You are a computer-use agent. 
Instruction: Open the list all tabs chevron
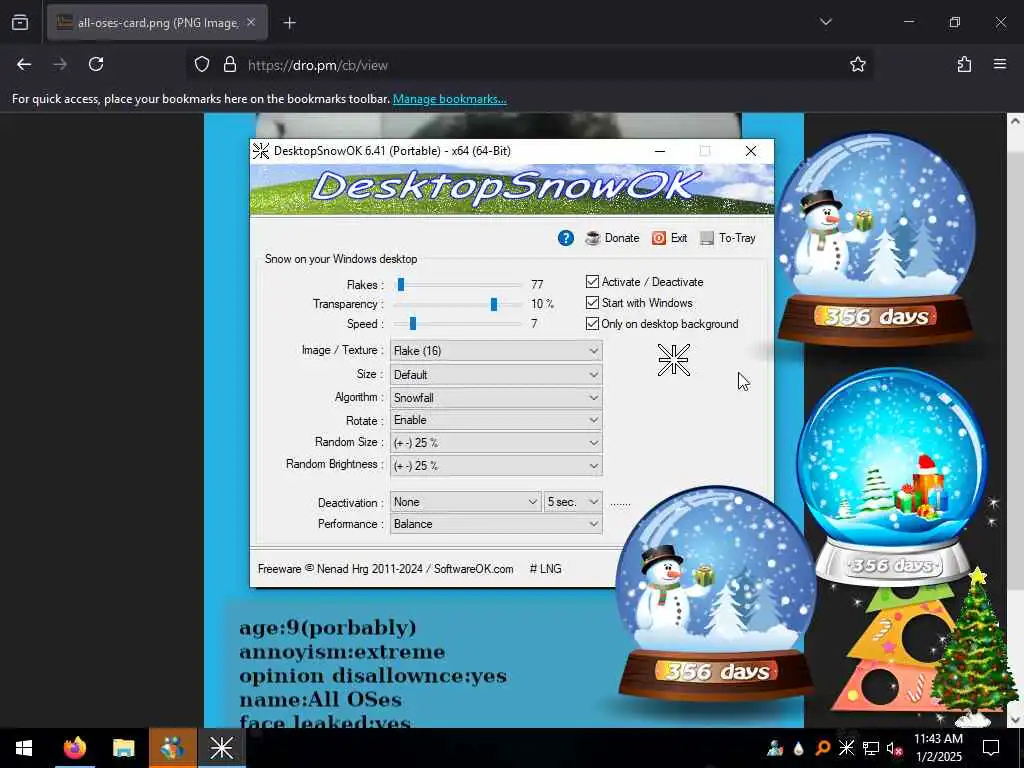825,22
